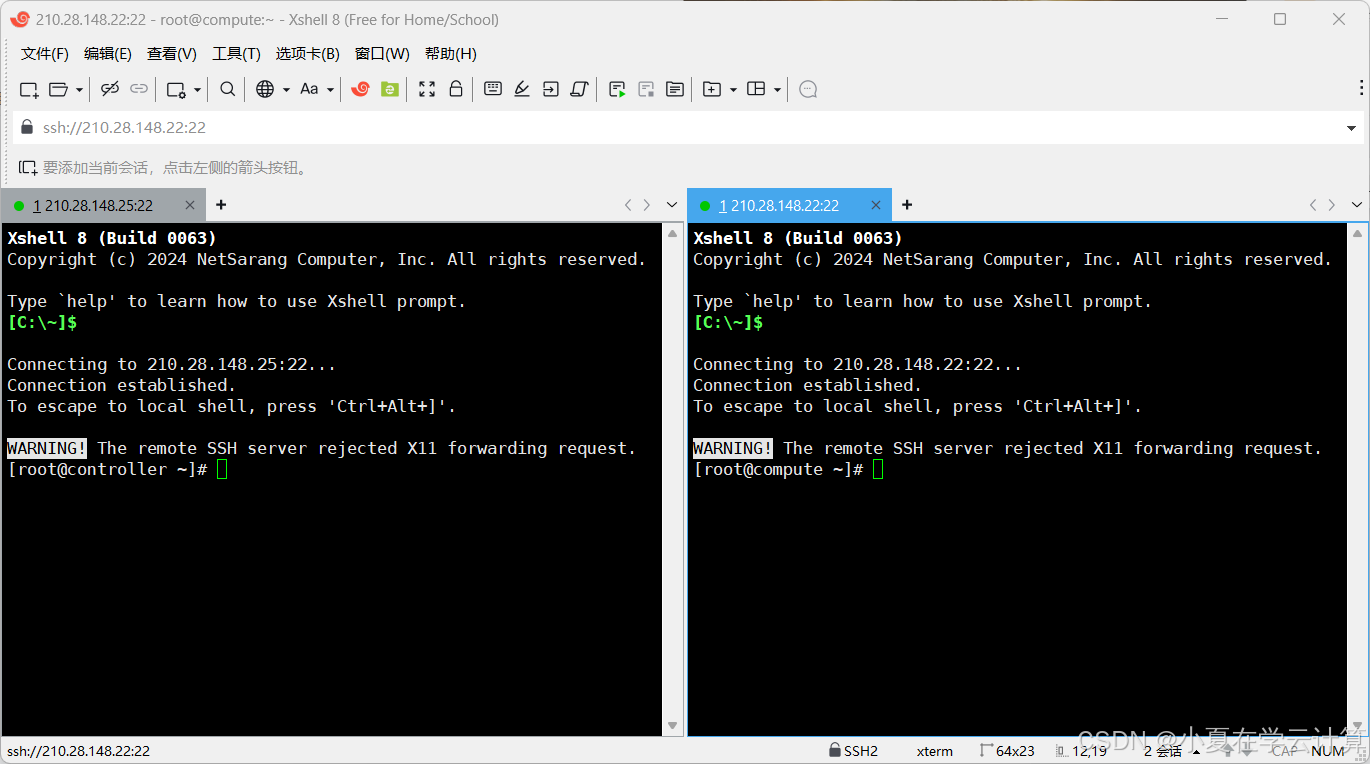
Task: Expand the layout panes dropdown arrow
Action: click(x=777, y=90)
